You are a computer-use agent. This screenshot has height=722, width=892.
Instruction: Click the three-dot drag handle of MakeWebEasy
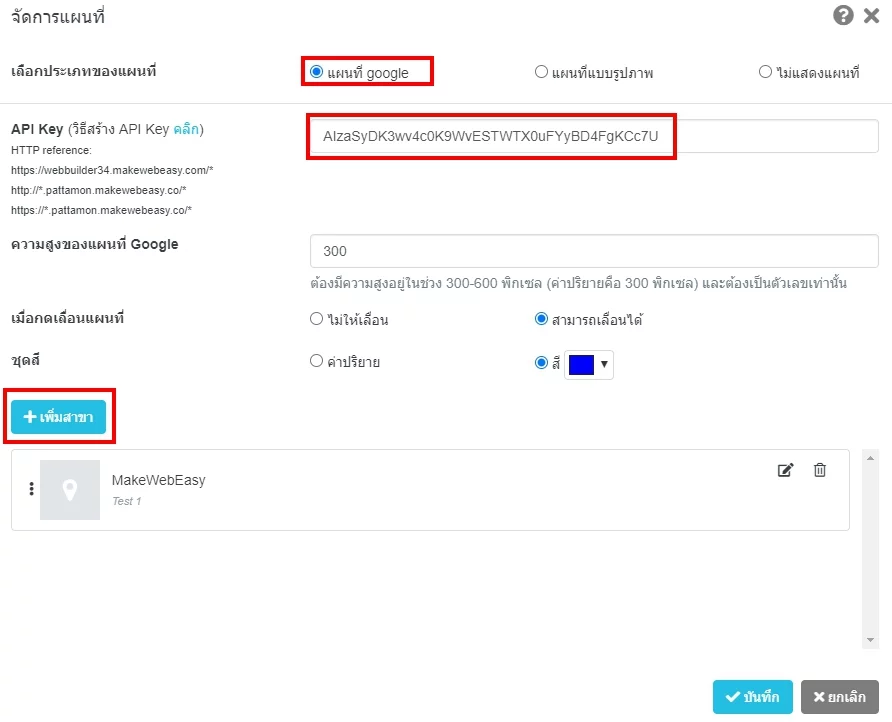click(x=31, y=489)
